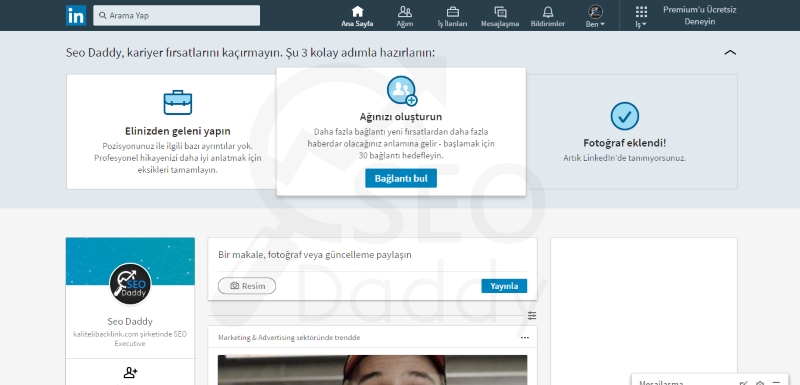Image resolution: width=800 pixels, height=385 pixels.
Task: Open Elinizden geleni yapın card title
Action: point(178,131)
